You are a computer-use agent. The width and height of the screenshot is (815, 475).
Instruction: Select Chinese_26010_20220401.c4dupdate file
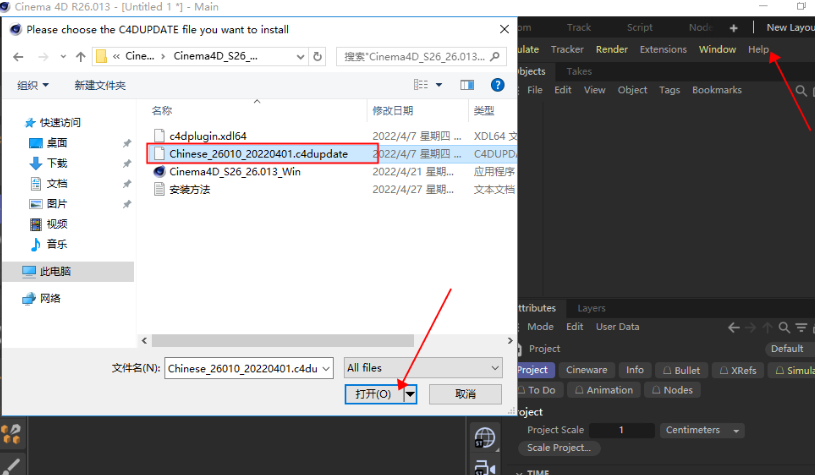(x=258, y=154)
